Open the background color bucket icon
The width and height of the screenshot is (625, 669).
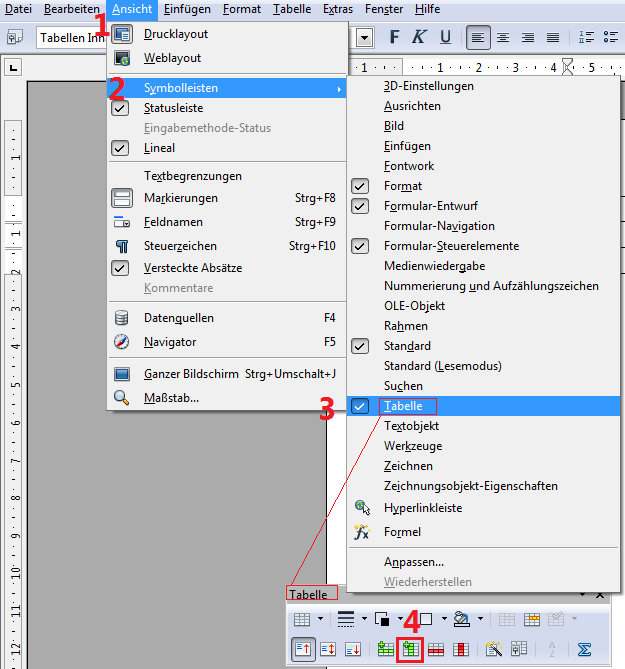[458, 620]
